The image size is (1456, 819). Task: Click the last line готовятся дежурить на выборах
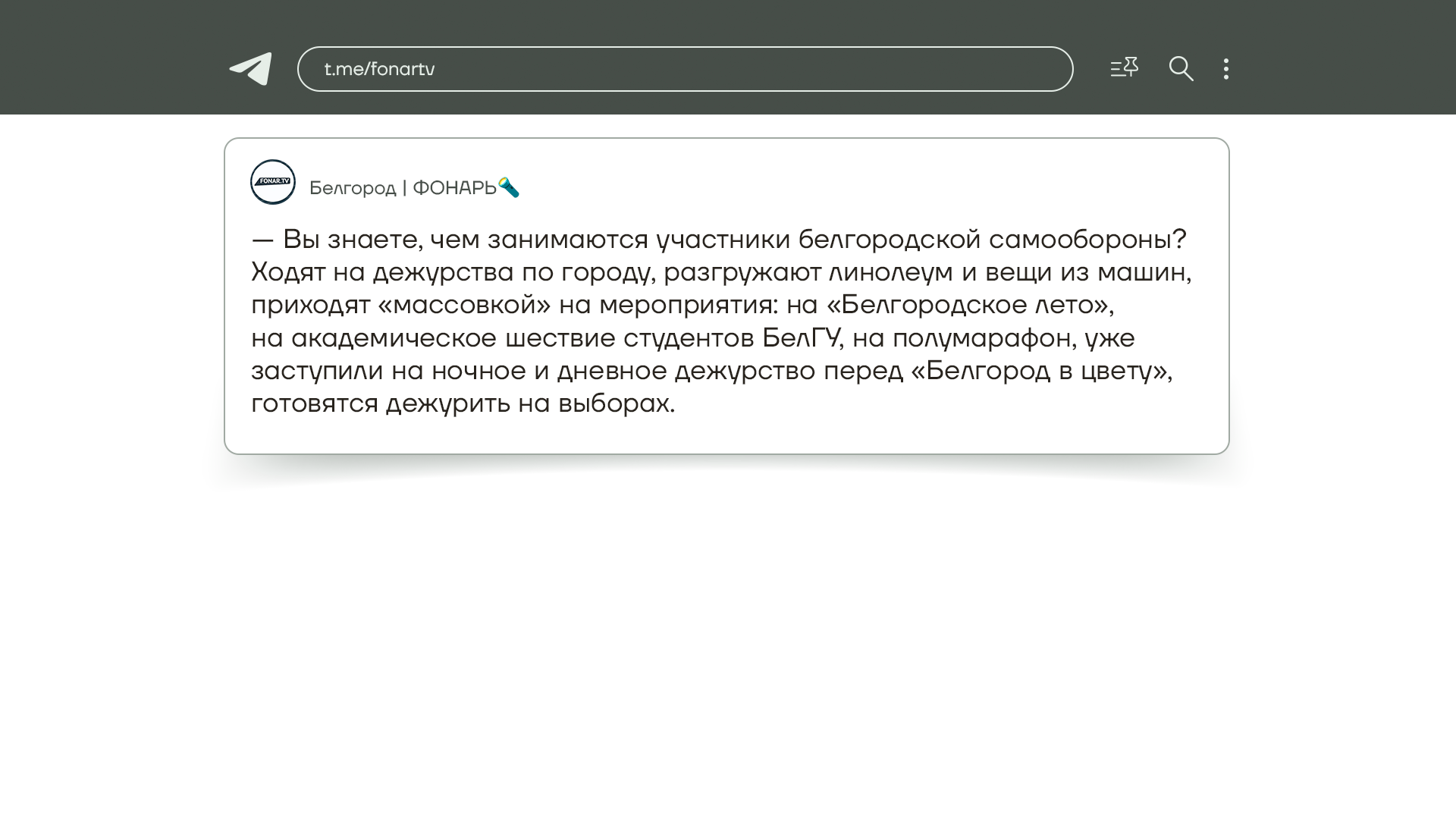pyautogui.click(x=463, y=403)
